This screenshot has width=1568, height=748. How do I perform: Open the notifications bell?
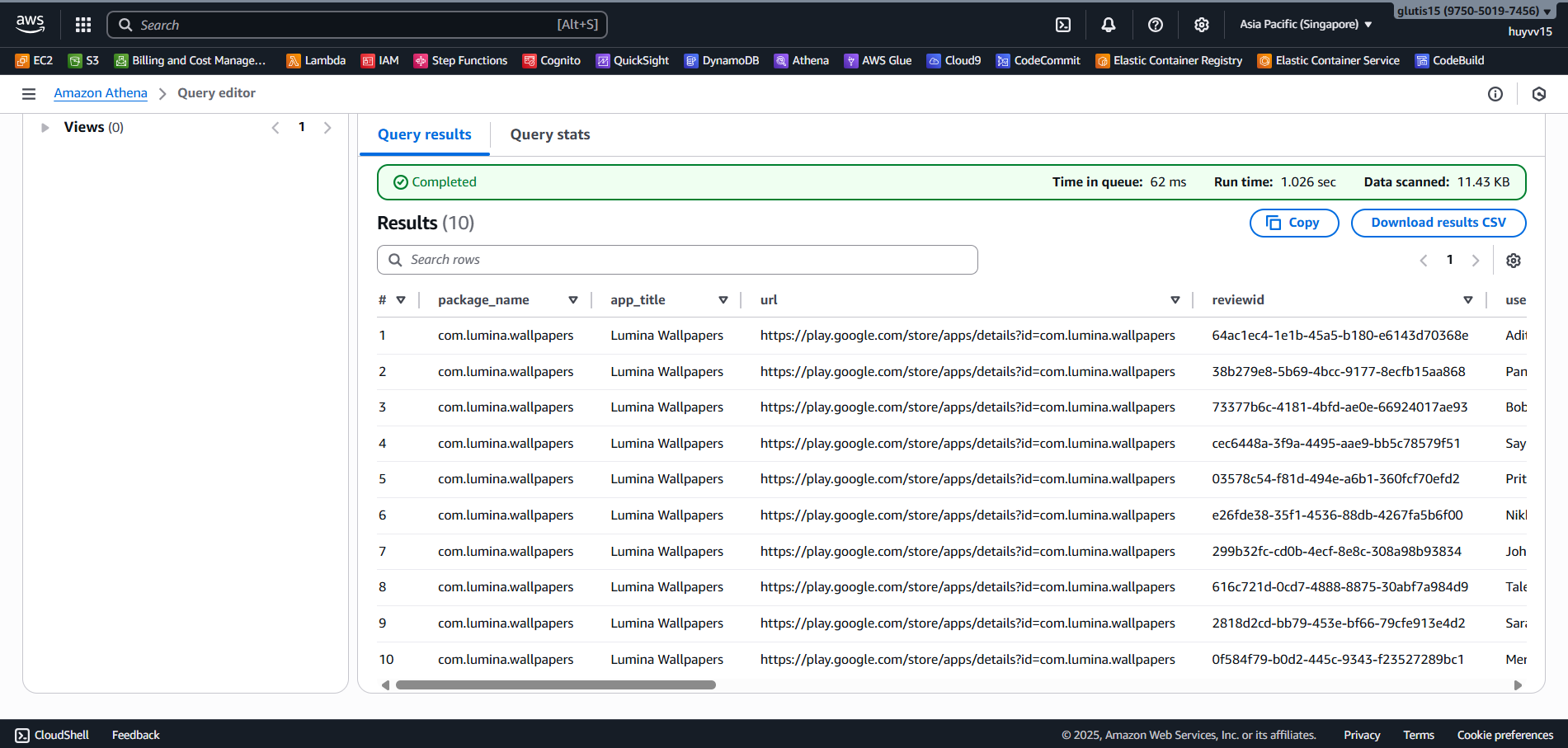pos(1109,25)
